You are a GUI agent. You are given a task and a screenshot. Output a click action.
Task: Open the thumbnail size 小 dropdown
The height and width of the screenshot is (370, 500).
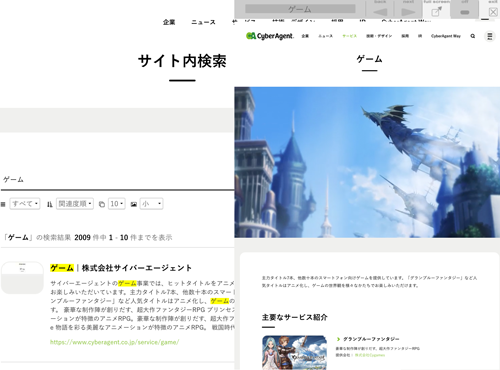pos(151,204)
